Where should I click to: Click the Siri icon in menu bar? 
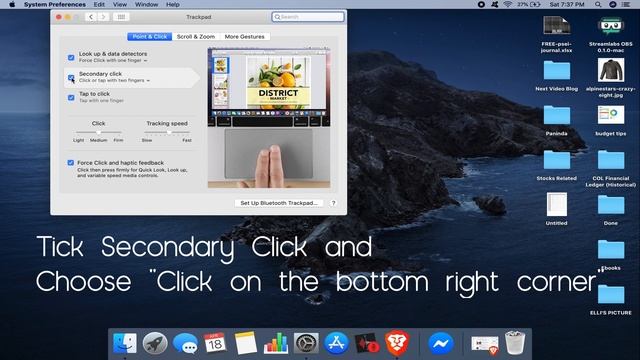612,4
